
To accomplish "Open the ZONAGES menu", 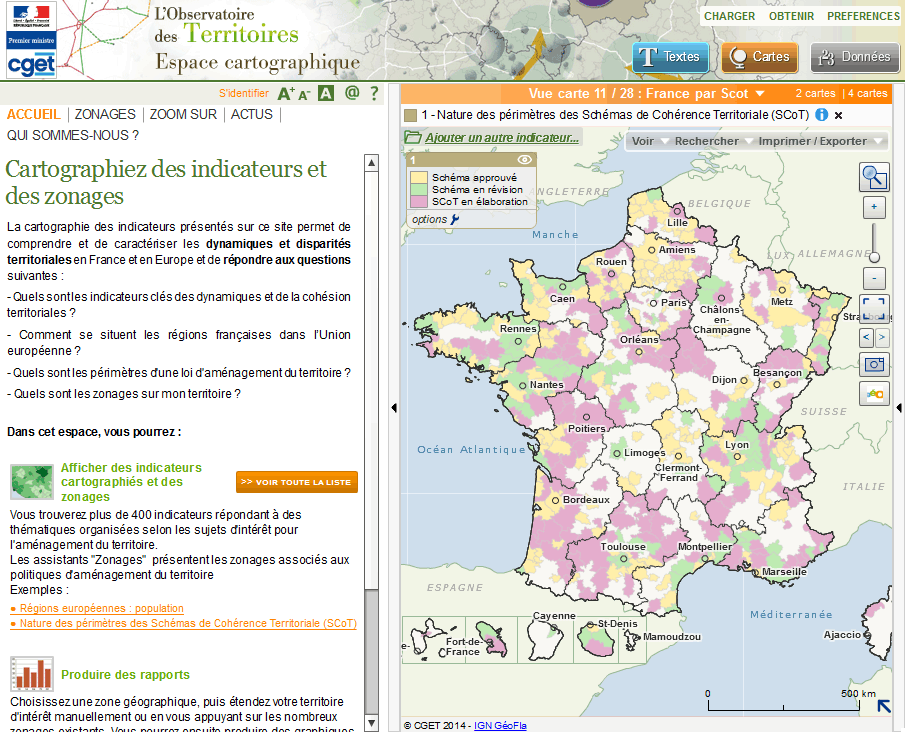I will [105, 114].
